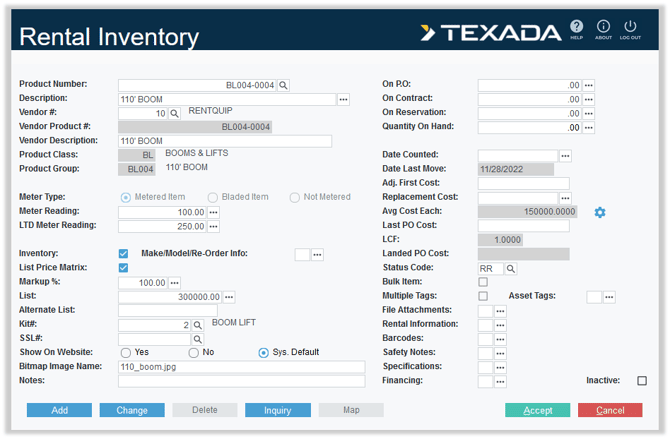670x439 pixels.
Task: Open the Vendor # lookup magnifier
Action: click(175, 114)
